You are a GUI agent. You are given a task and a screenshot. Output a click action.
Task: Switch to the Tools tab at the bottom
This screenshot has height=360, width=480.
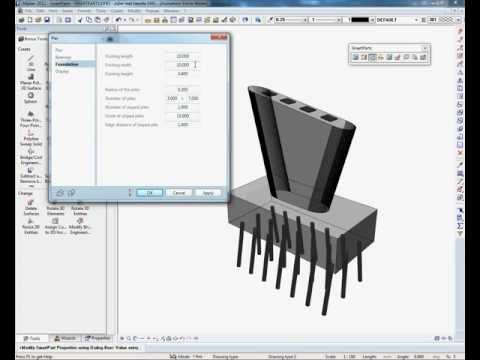[x=32, y=338]
